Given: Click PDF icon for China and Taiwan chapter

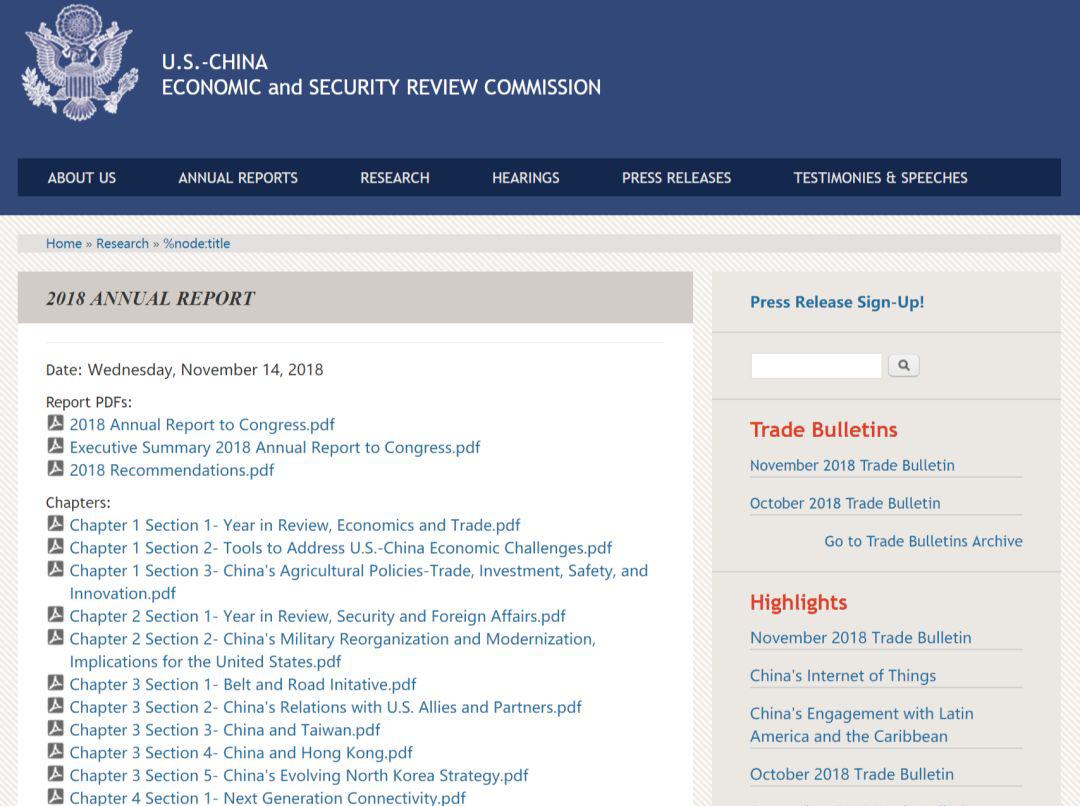Looking at the screenshot, I should (x=56, y=729).
